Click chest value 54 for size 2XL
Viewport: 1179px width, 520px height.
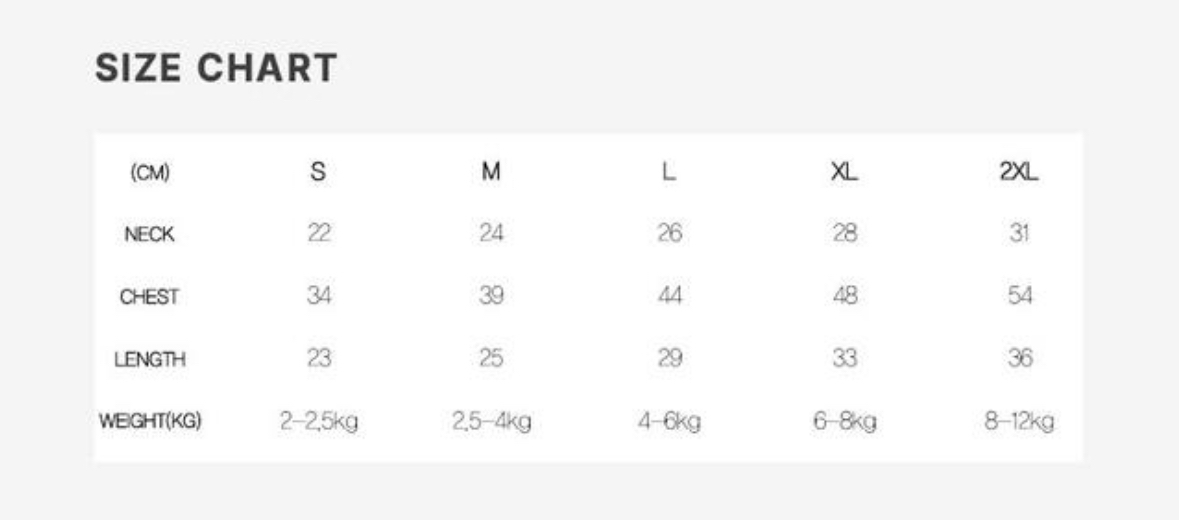[1019, 296]
